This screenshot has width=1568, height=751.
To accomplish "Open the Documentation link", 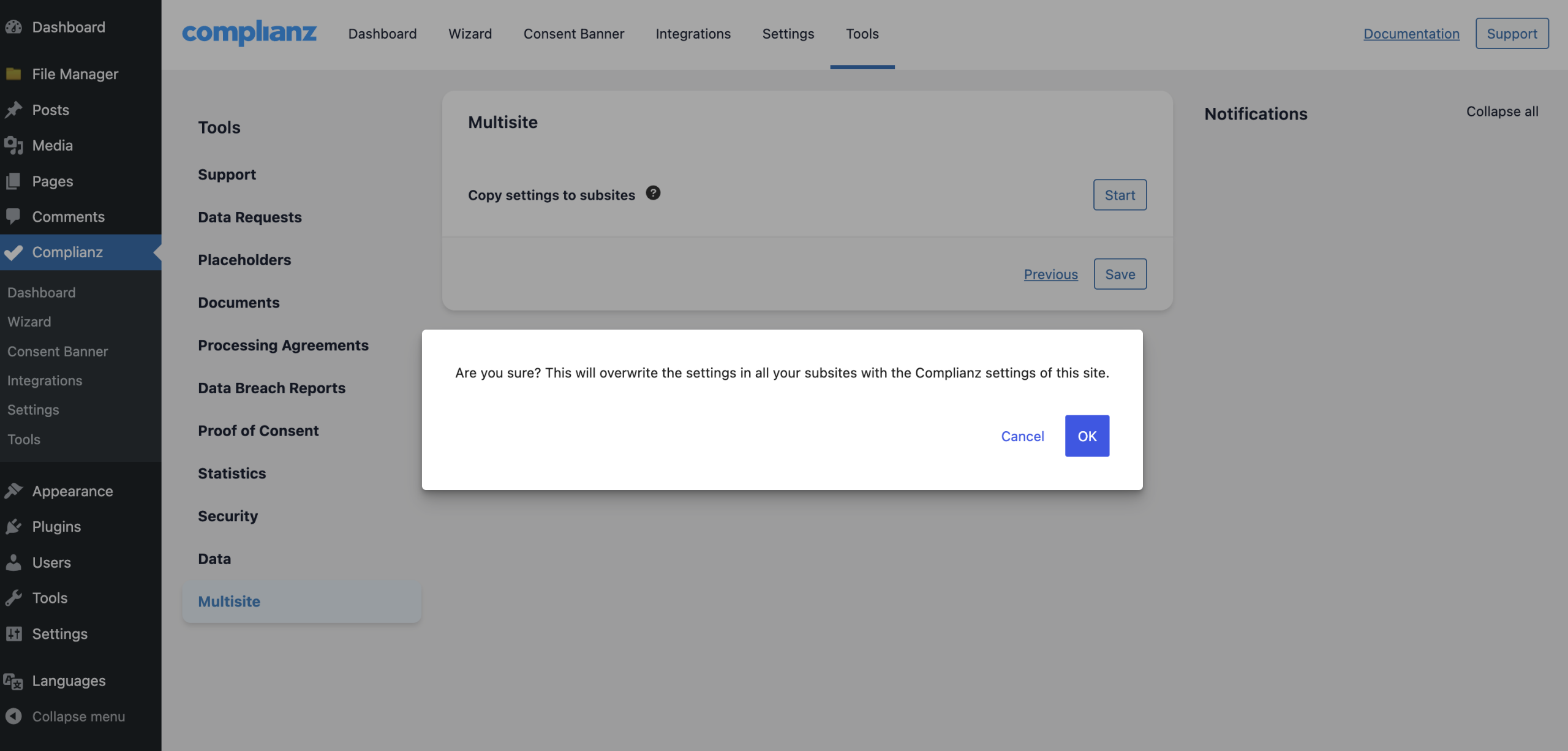I will (1411, 33).
